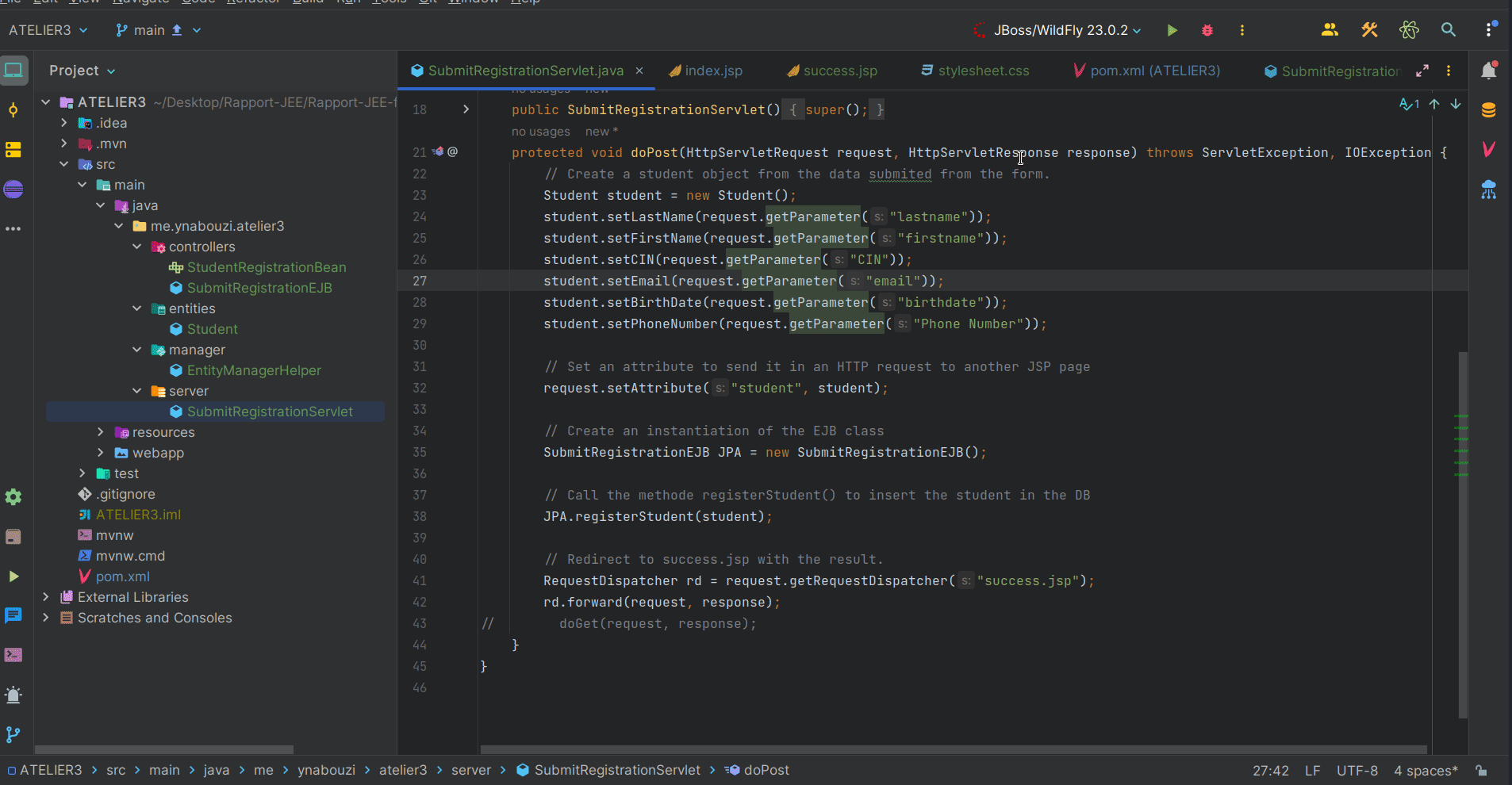Open the Commit tool window

click(13, 110)
